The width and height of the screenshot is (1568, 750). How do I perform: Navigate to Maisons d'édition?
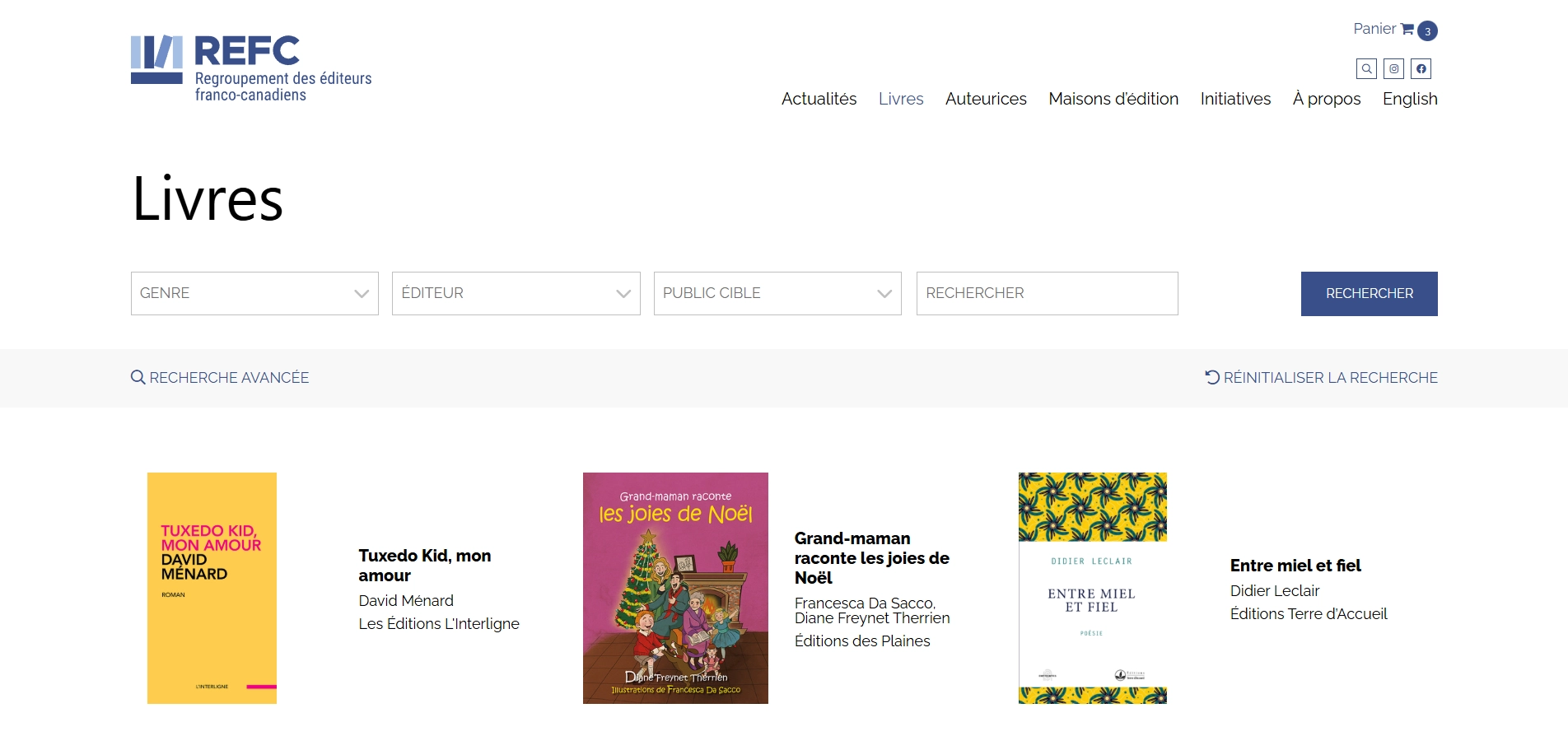tap(1113, 99)
